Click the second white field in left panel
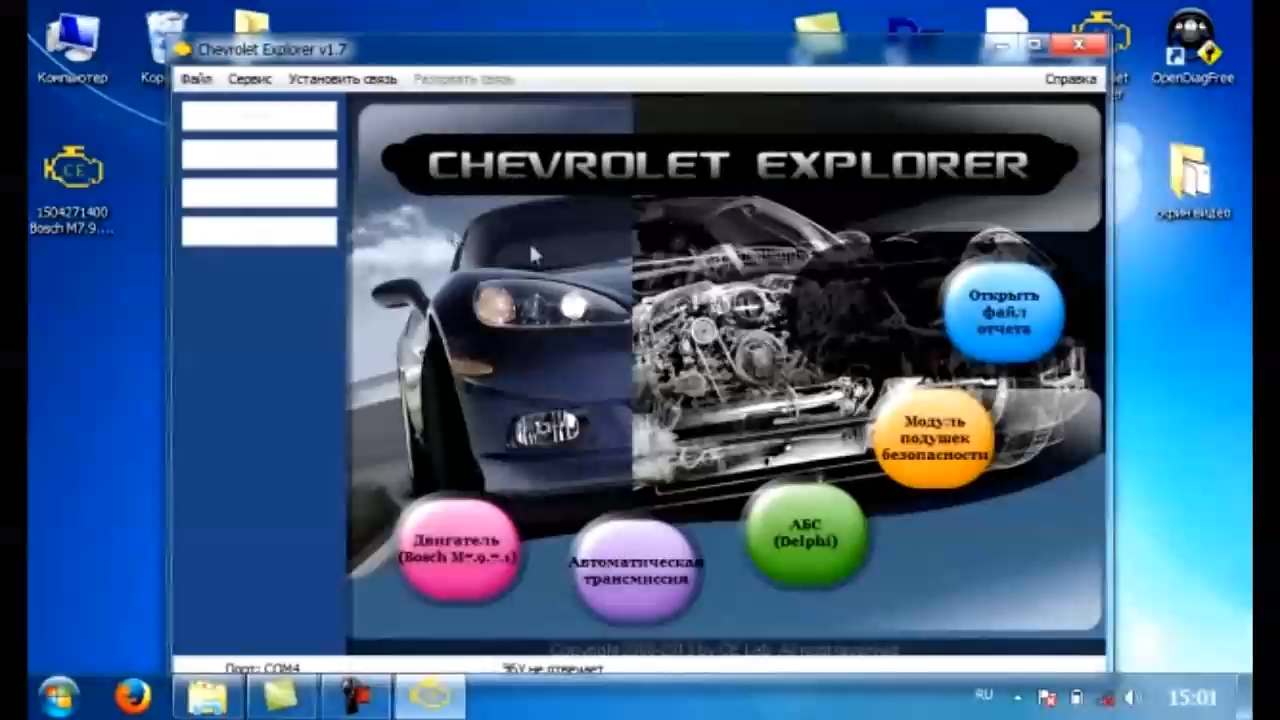The width and height of the screenshot is (1280, 720). [x=259, y=154]
